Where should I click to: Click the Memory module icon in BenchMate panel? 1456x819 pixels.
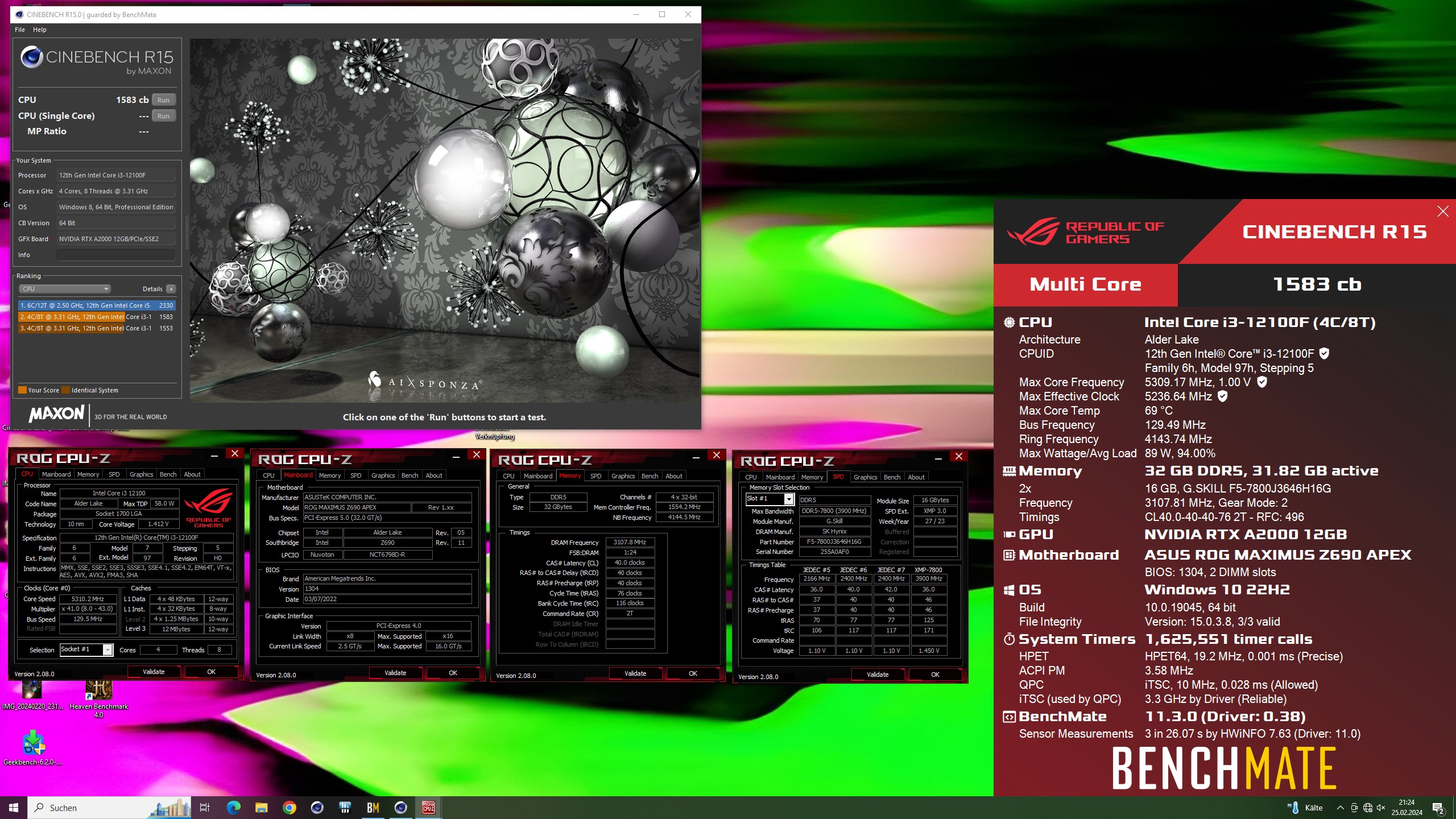coord(1009,471)
